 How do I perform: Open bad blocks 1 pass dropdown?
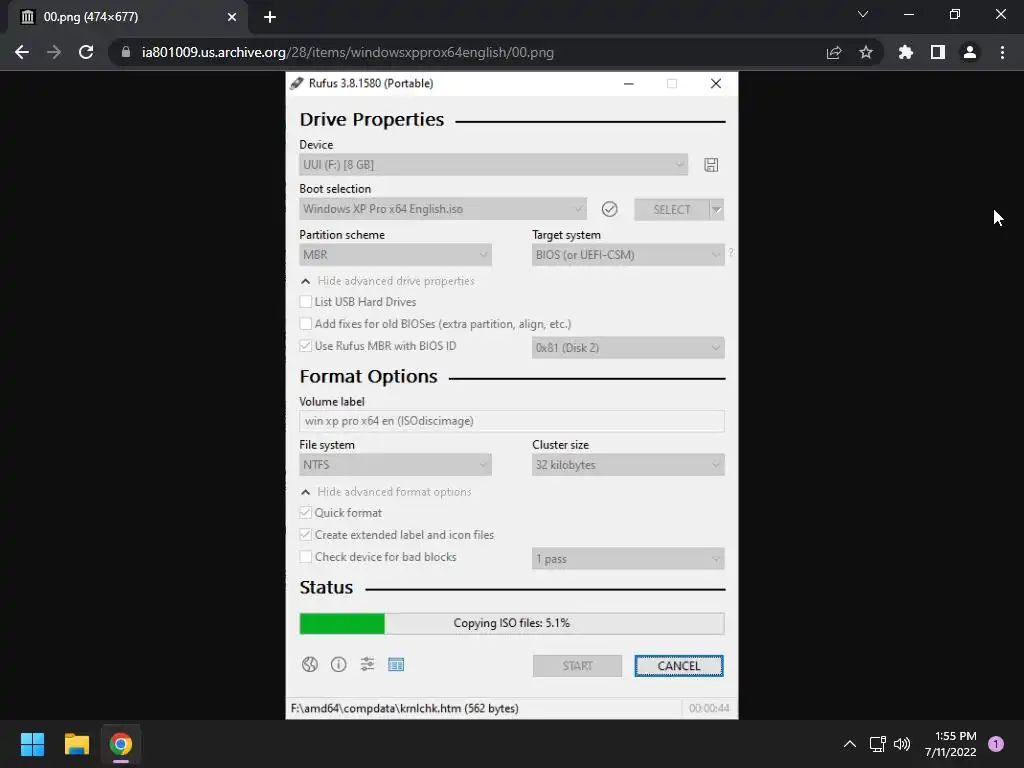pyautogui.click(x=628, y=558)
